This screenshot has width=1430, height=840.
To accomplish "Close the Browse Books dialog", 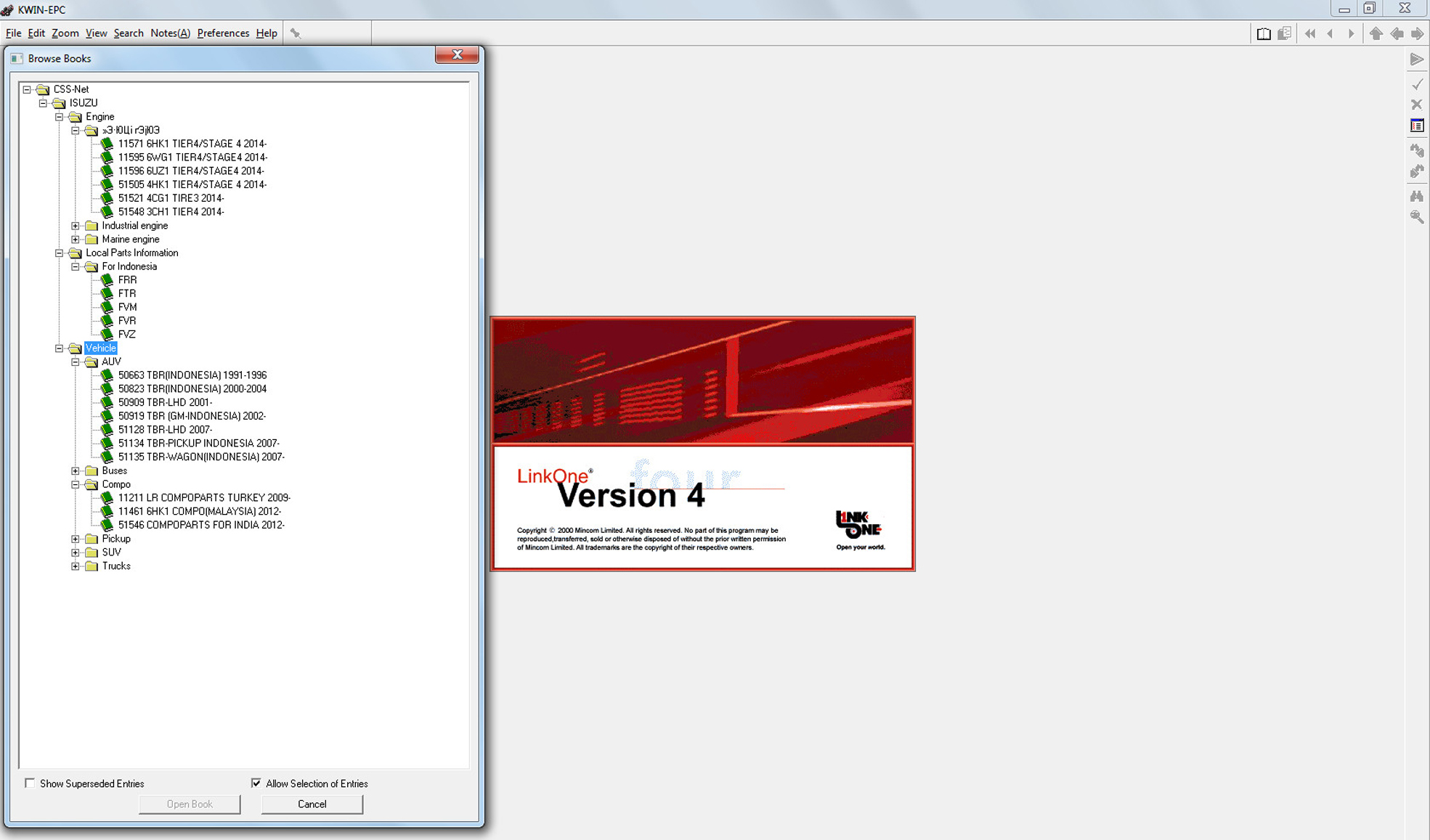I will [457, 55].
